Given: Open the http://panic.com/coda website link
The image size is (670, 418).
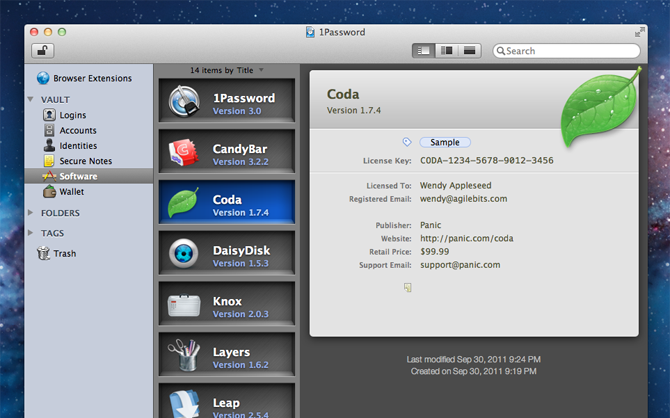Looking at the screenshot, I should click(x=467, y=238).
